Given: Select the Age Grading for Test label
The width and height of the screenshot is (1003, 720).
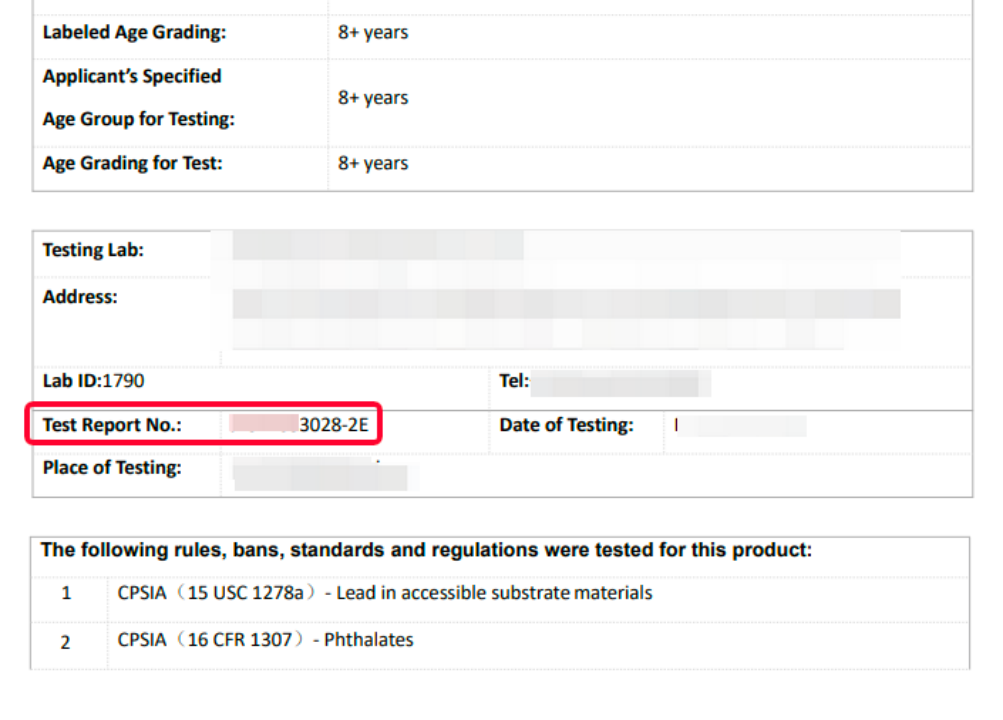Looking at the screenshot, I should click(x=132, y=163).
